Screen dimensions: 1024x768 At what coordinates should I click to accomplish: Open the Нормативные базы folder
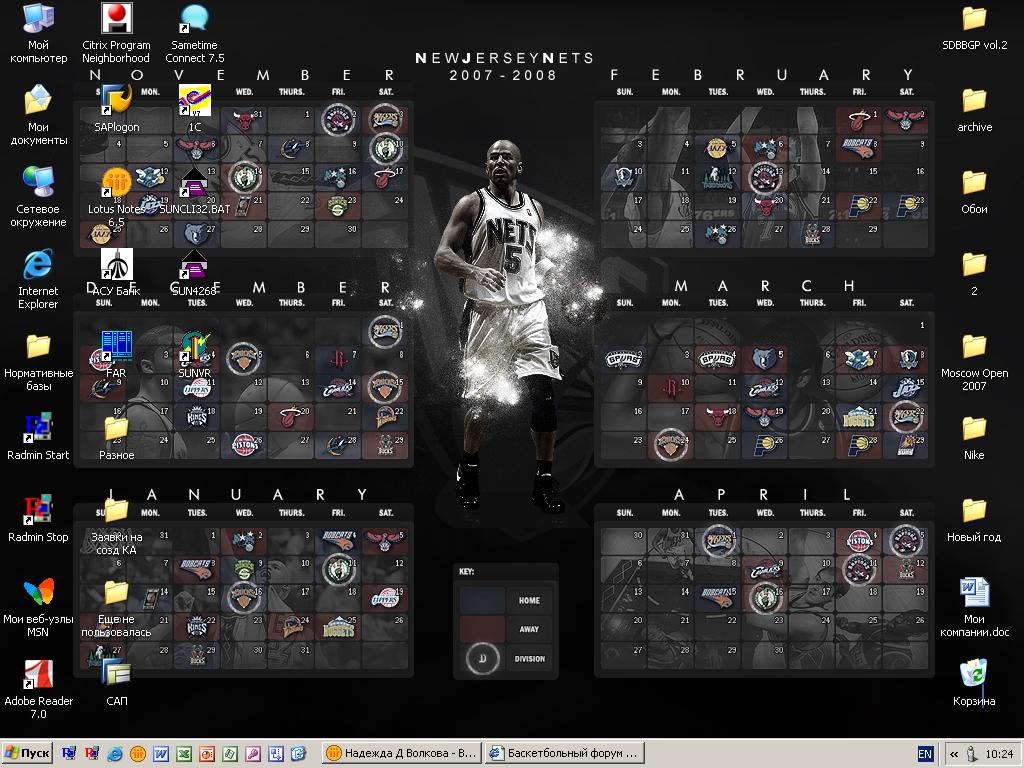38,361
